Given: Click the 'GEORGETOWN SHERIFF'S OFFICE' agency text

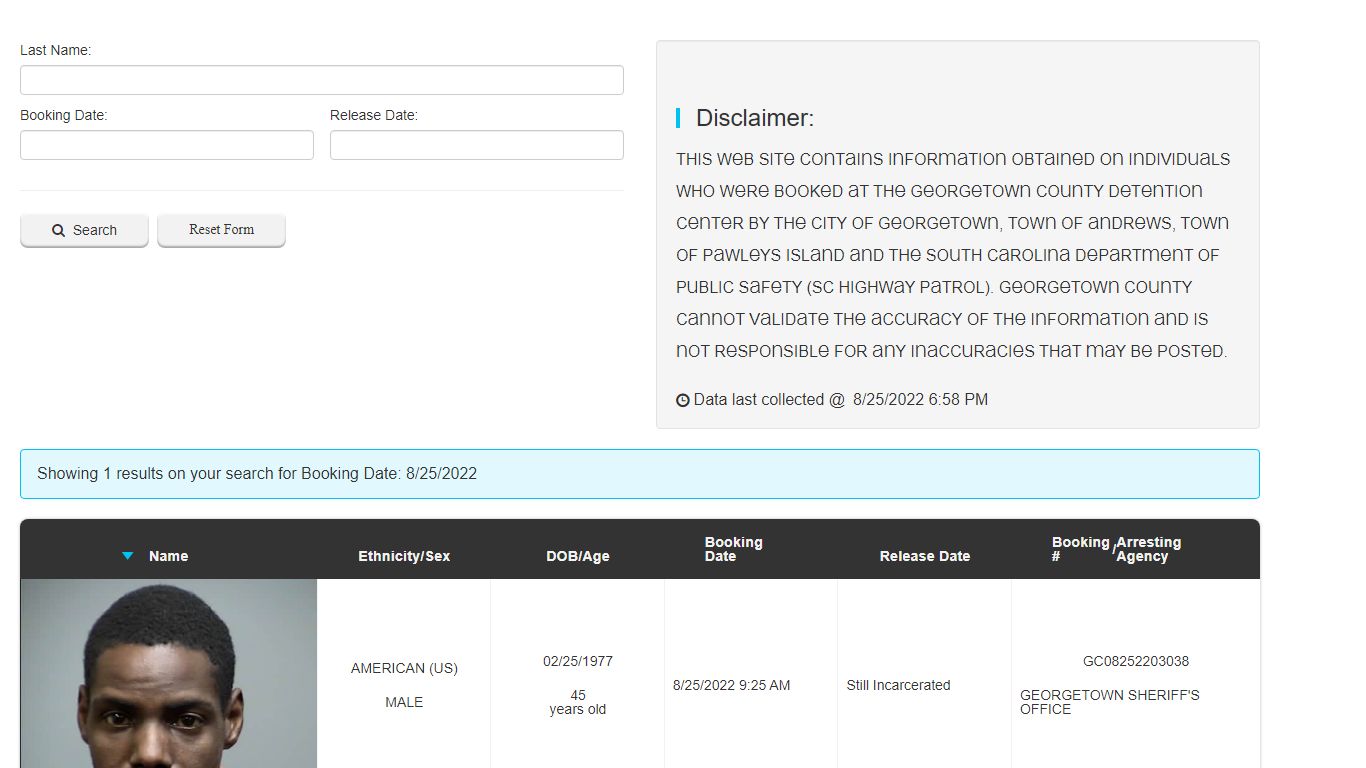Looking at the screenshot, I should [1110, 702].
